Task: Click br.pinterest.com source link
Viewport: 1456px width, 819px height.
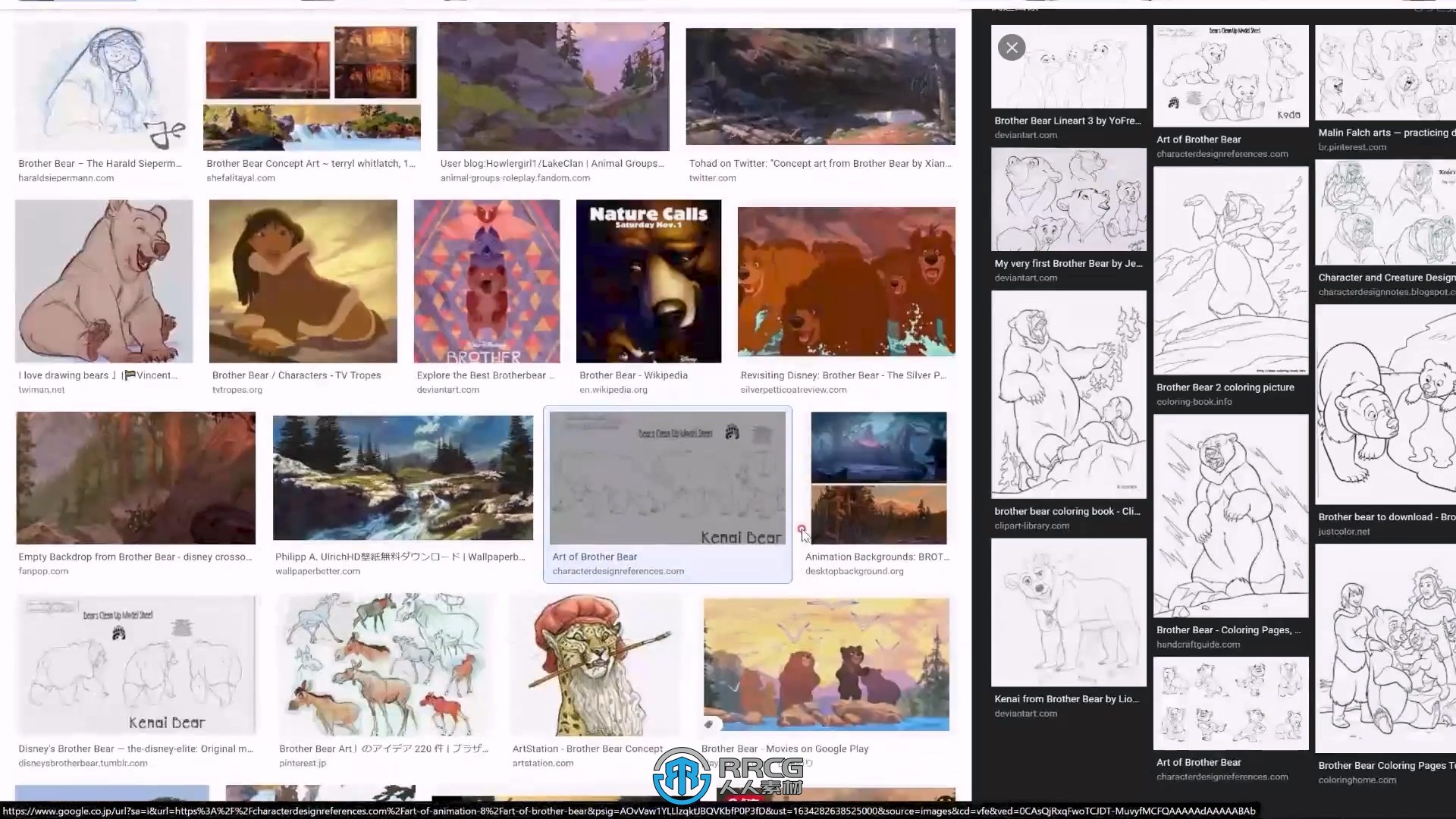Action: point(1352,147)
